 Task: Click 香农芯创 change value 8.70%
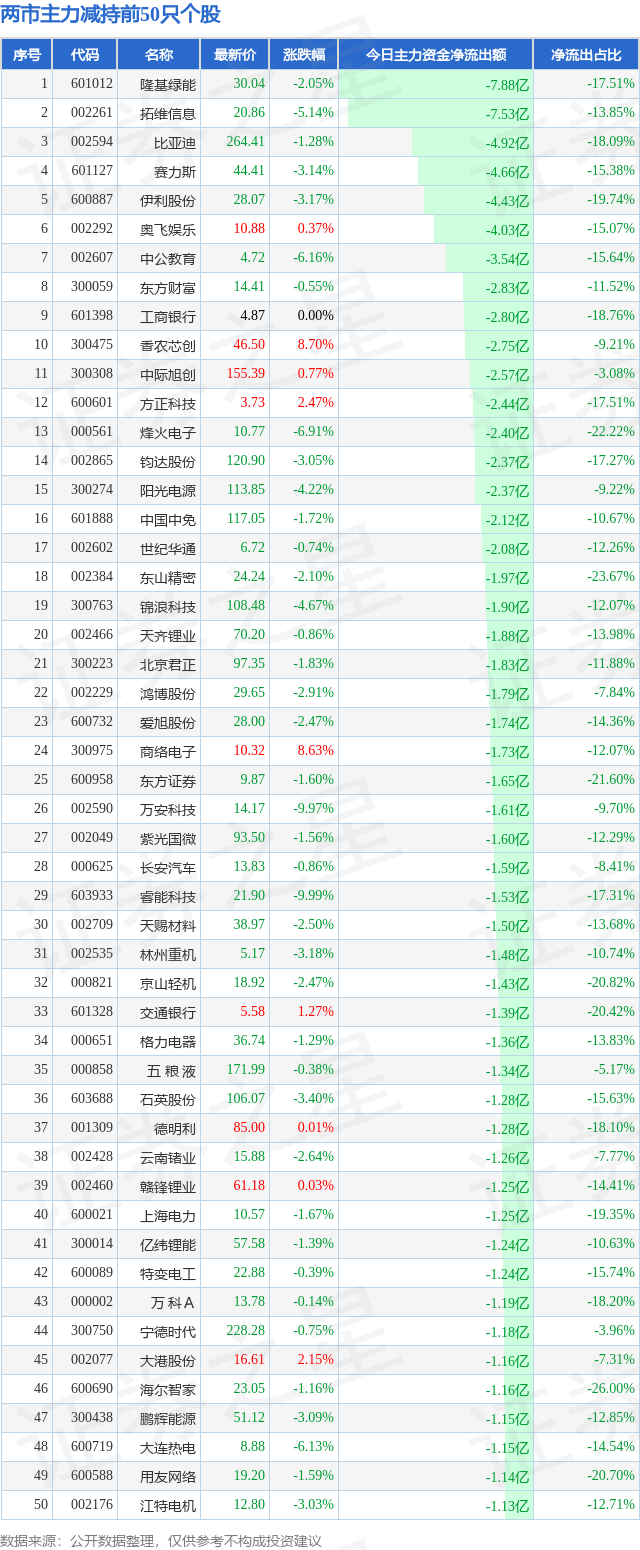click(x=316, y=345)
